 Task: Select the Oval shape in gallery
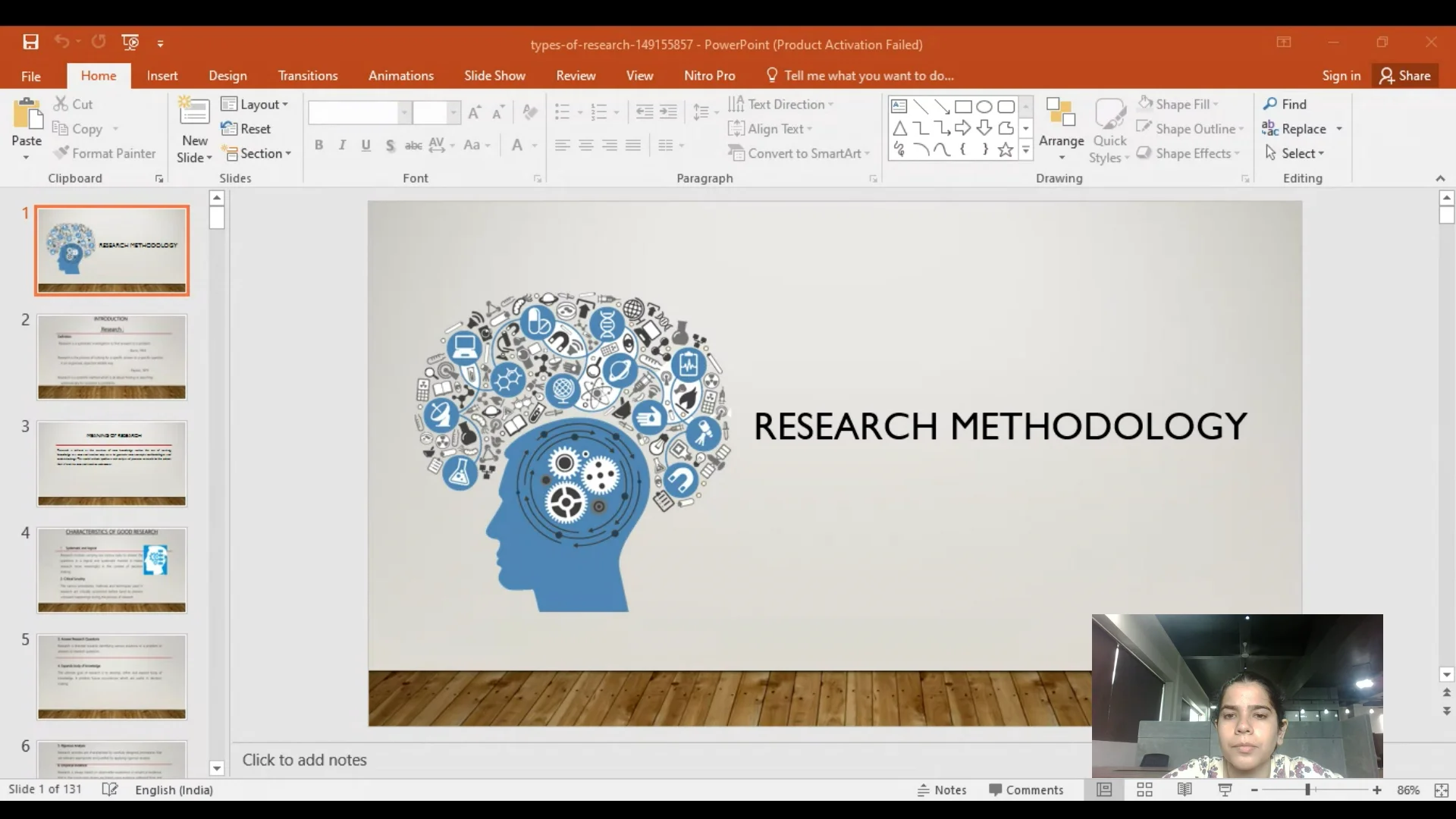(984, 106)
